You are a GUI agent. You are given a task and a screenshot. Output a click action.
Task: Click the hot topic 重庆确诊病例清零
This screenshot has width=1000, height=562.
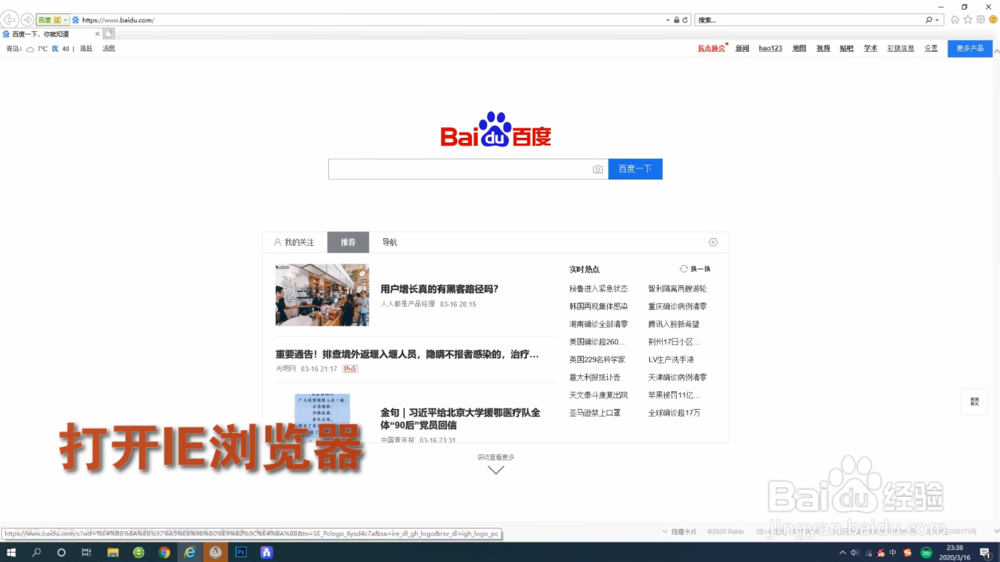[677, 306]
